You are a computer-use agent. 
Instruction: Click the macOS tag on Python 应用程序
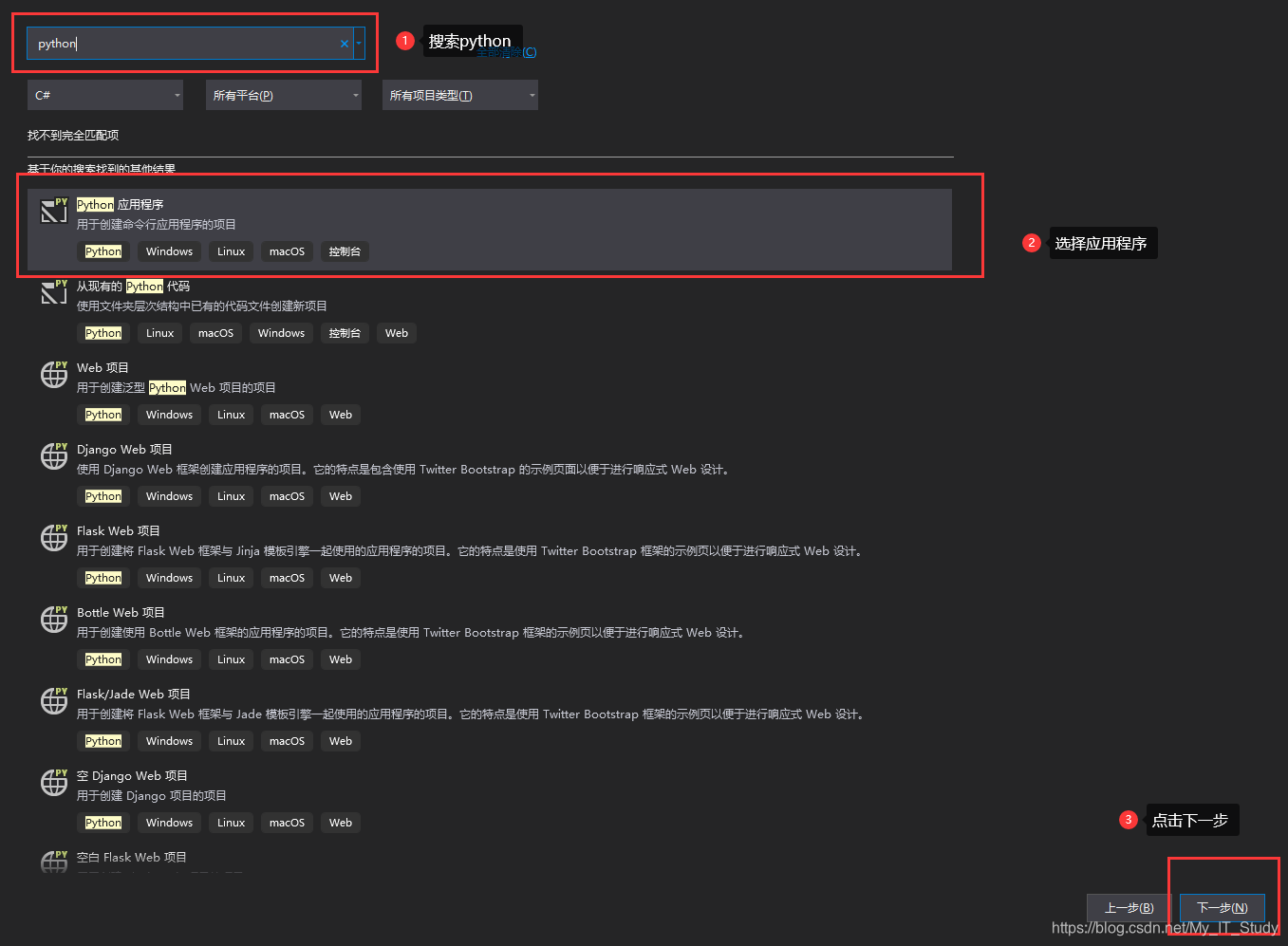[287, 251]
